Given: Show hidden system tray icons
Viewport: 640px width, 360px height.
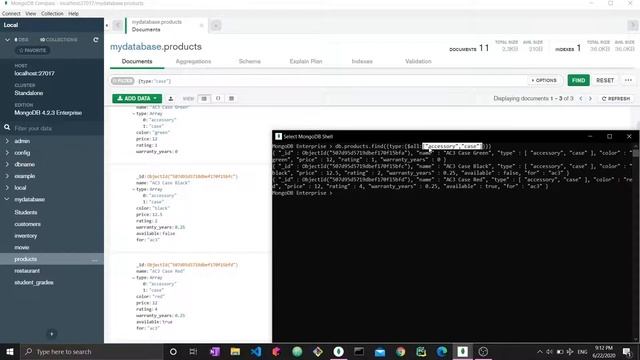Looking at the screenshot, I should tap(540, 351).
